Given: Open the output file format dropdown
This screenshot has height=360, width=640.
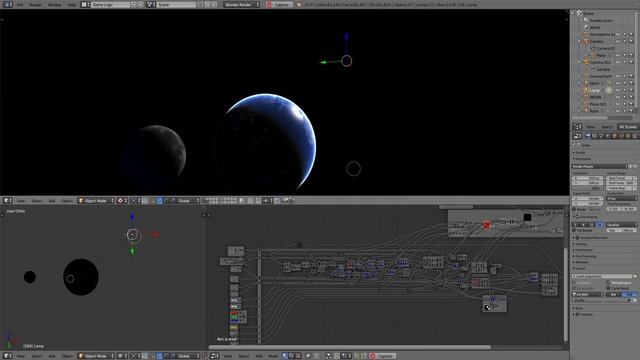Looking at the screenshot, I should [587, 294].
